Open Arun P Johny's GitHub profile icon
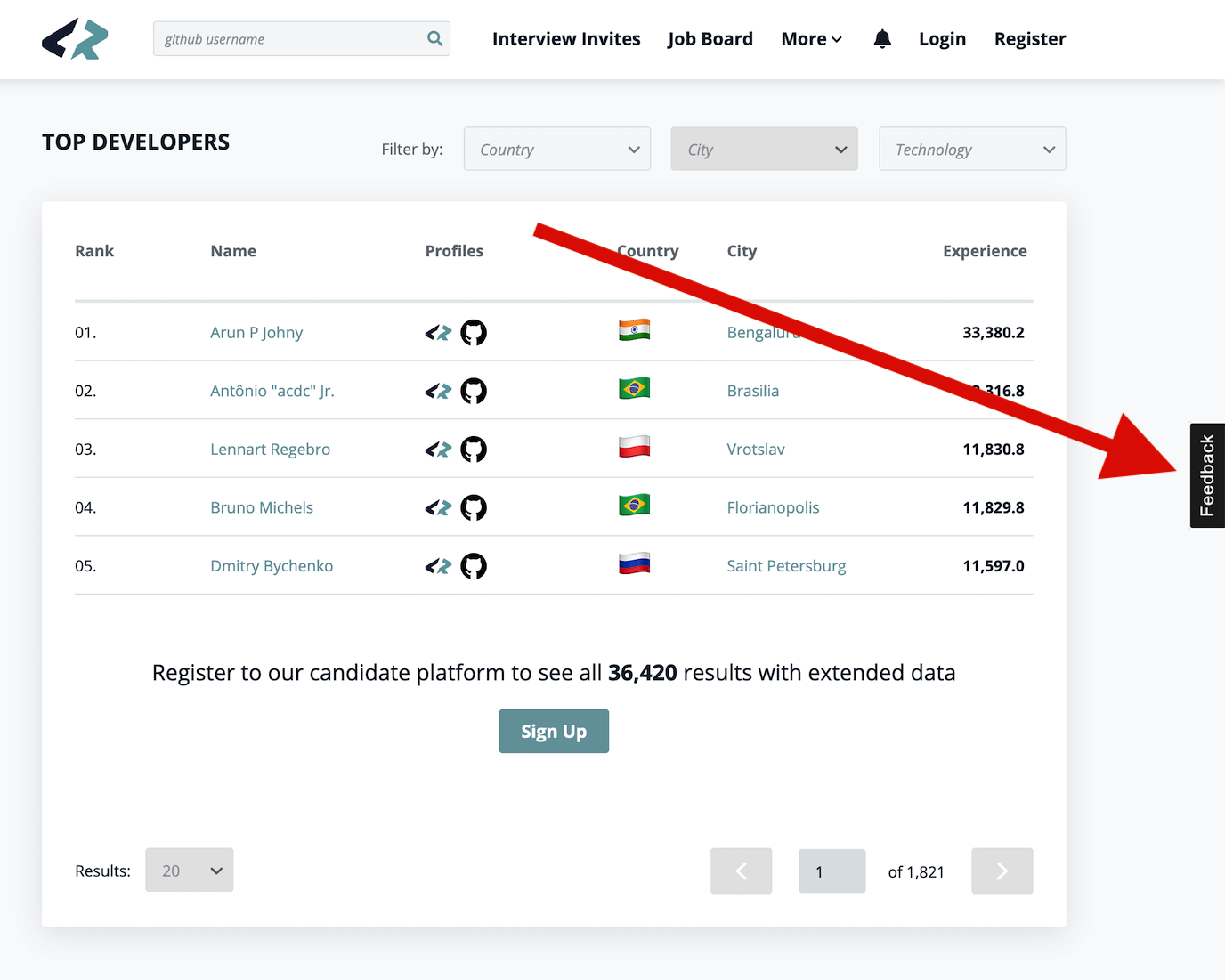1225x980 pixels. [474, 332]
